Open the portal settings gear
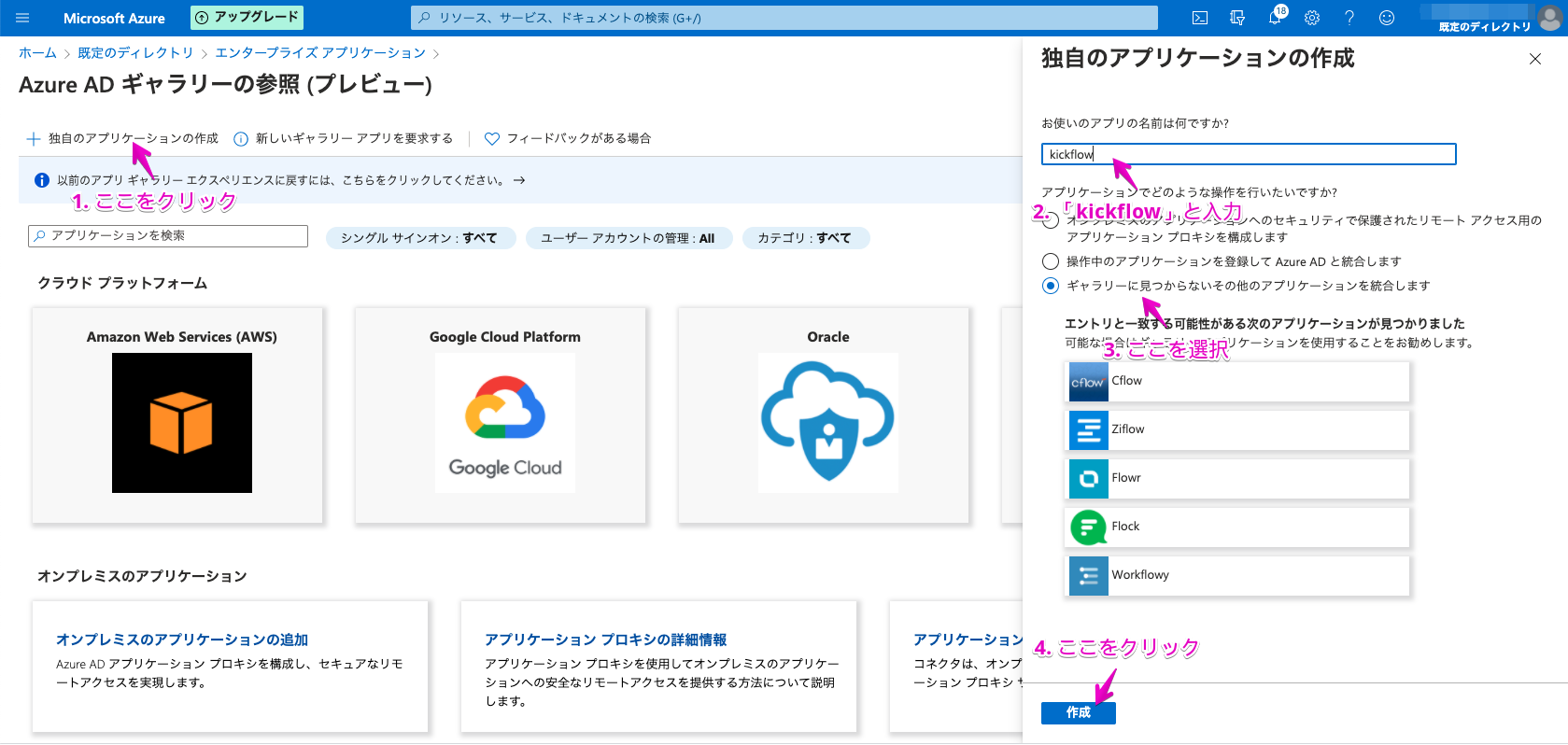This screenshot has height=745, width=1568. (1312, 18)
